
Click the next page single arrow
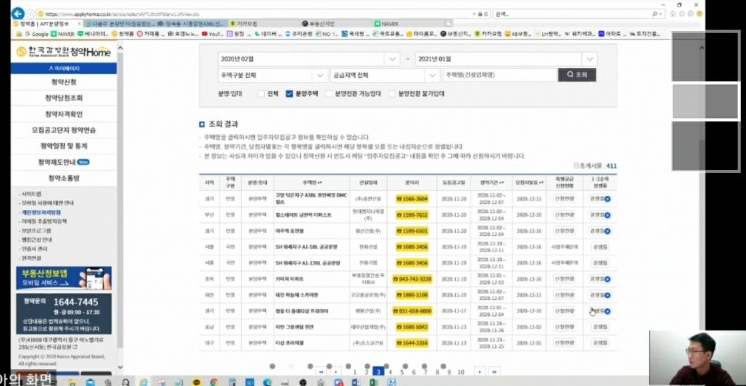480,371
